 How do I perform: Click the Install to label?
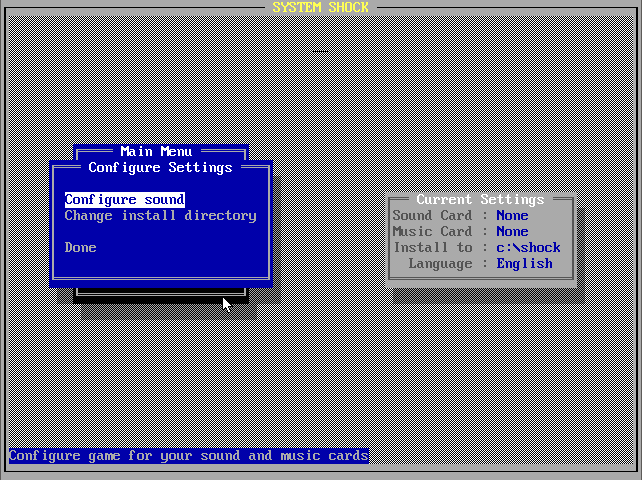(x=433, y=248)
